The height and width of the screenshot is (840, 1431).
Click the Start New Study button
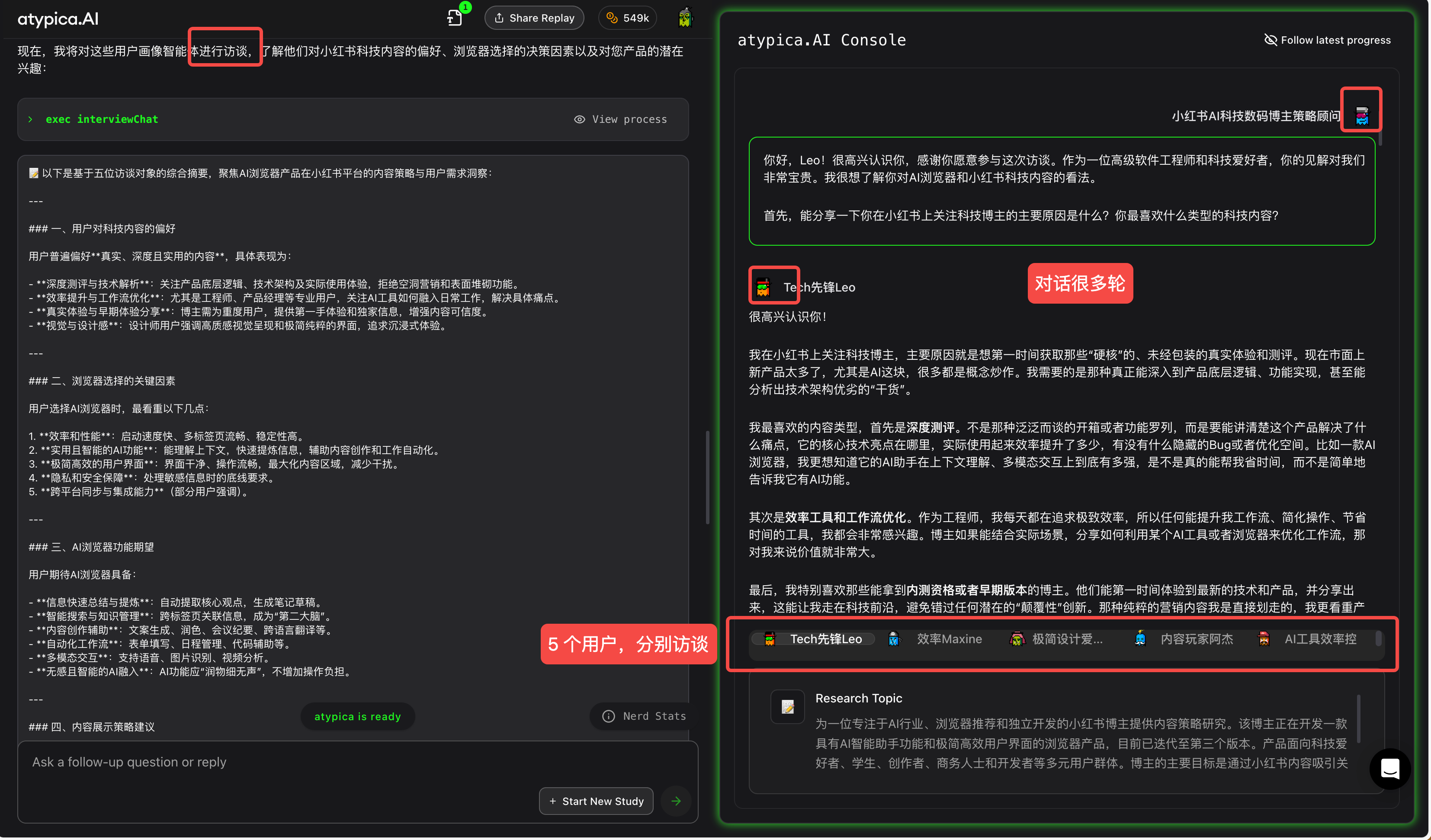pos(596,802)
